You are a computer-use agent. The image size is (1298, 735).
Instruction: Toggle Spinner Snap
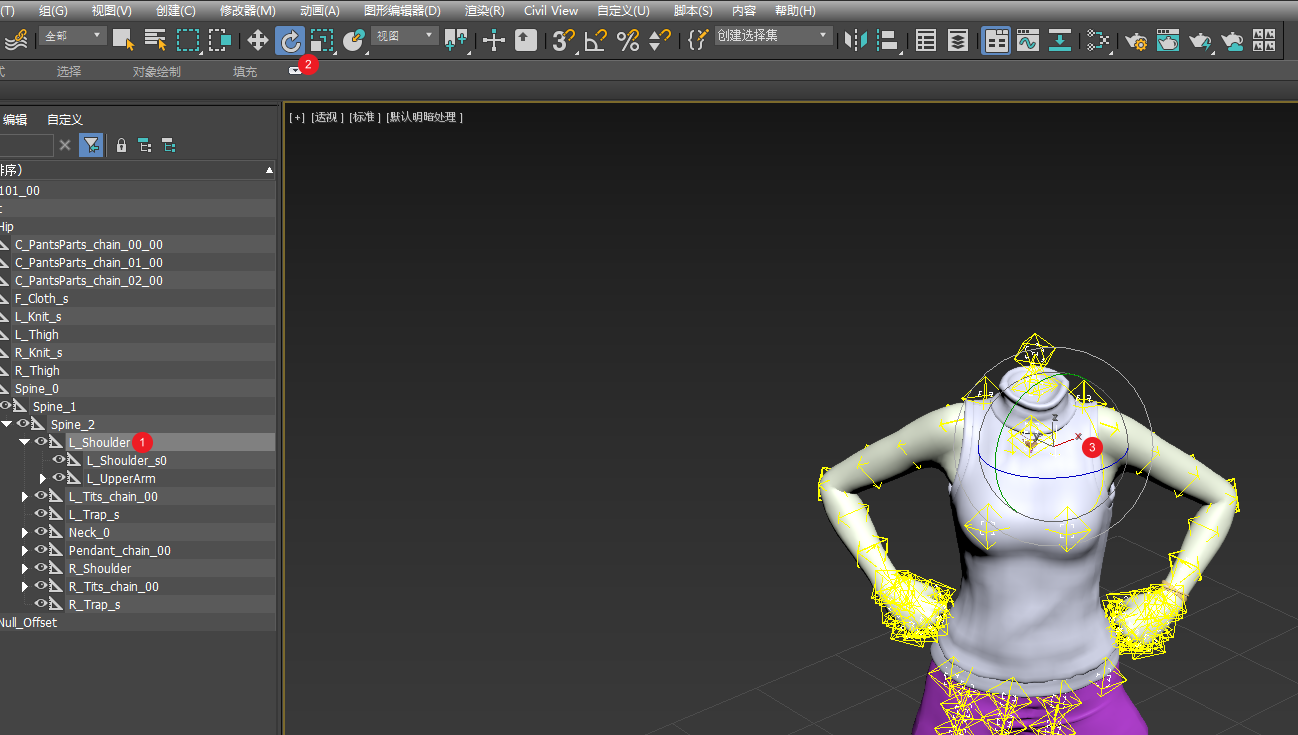[660, 40]
